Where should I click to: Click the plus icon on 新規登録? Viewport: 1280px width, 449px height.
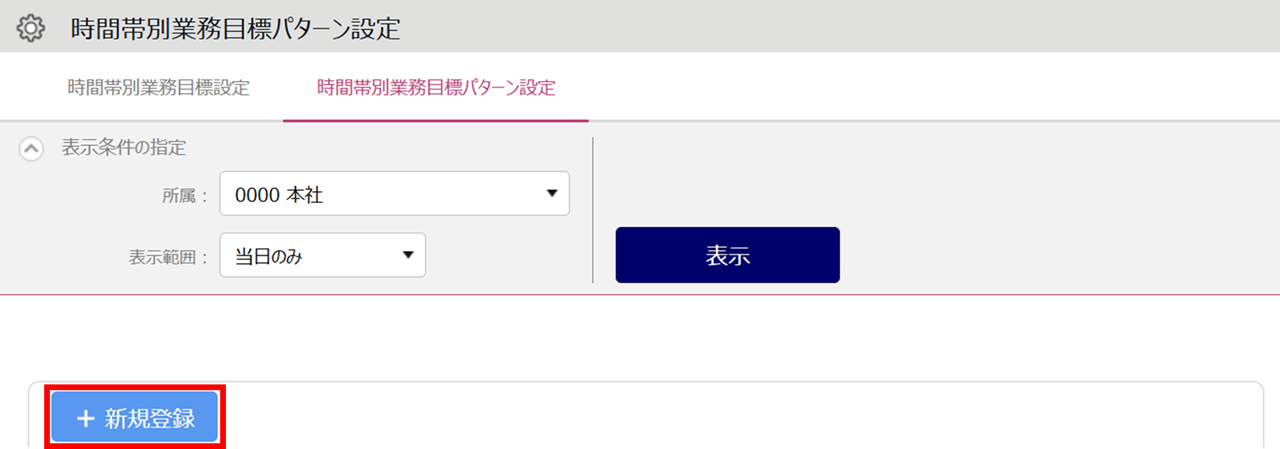(x=85, y=418)
